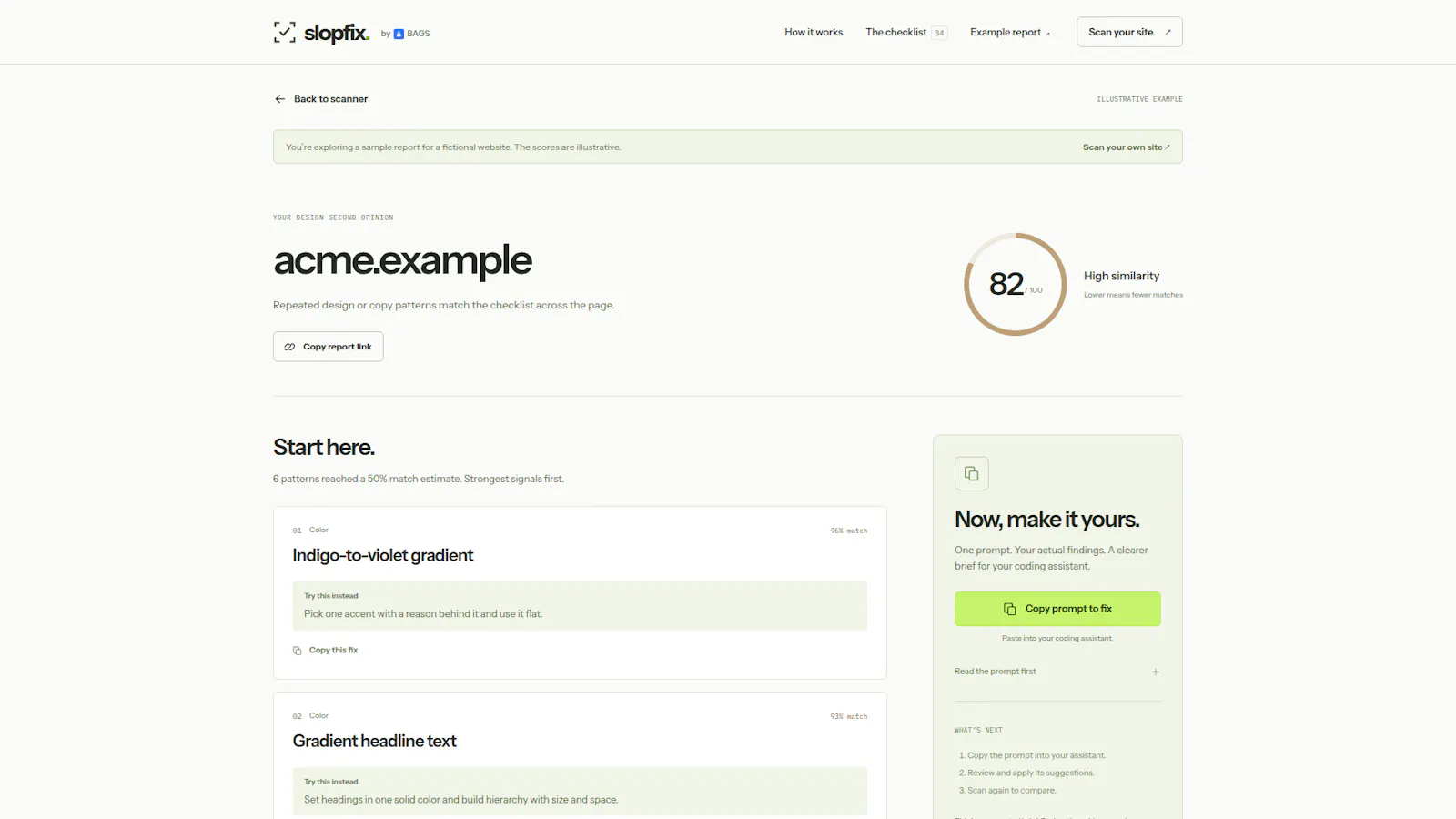Open Example report nav item
This screenshot has height=819, width=1456.
(x=1009, y=32)
